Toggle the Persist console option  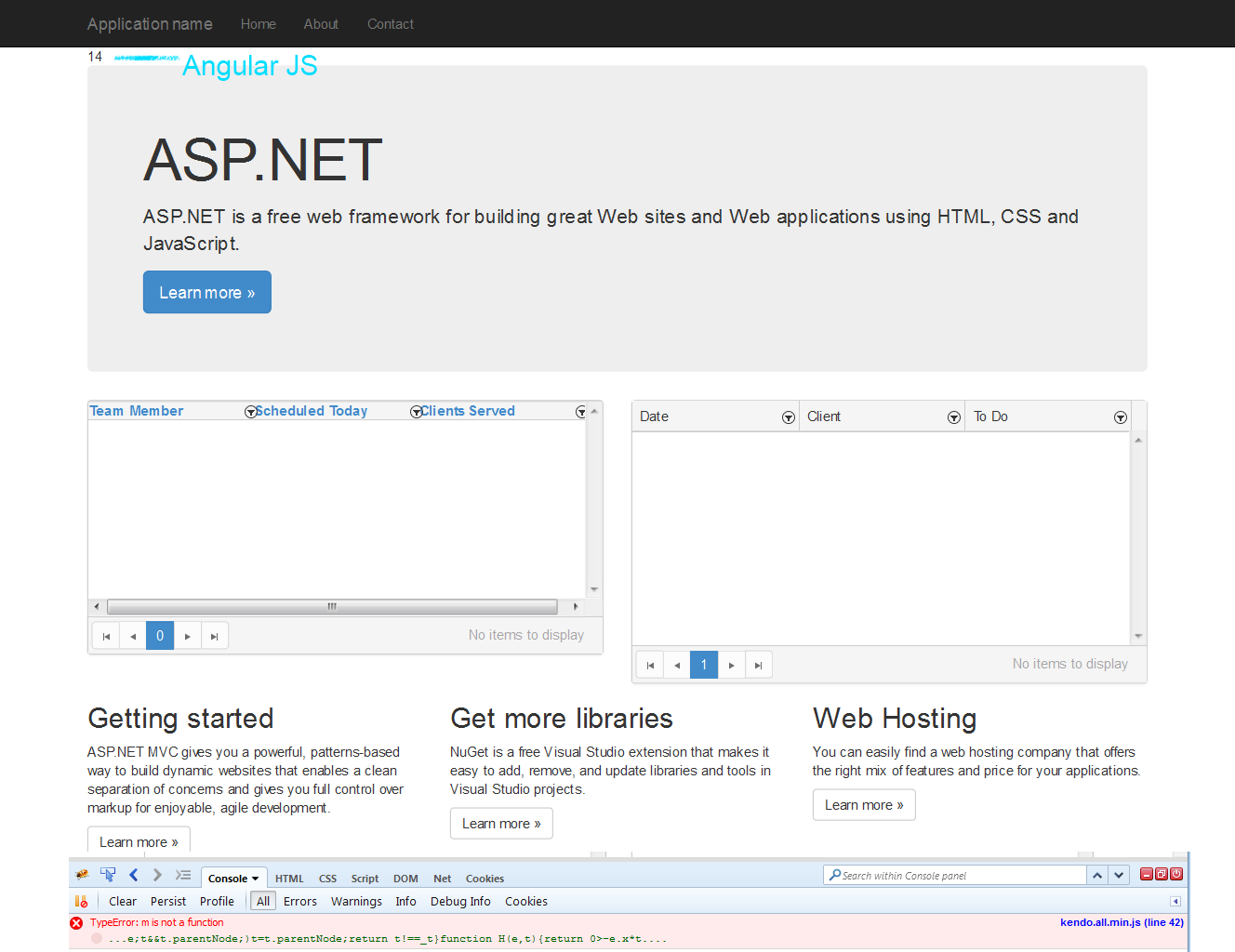(x=168, y=901)
